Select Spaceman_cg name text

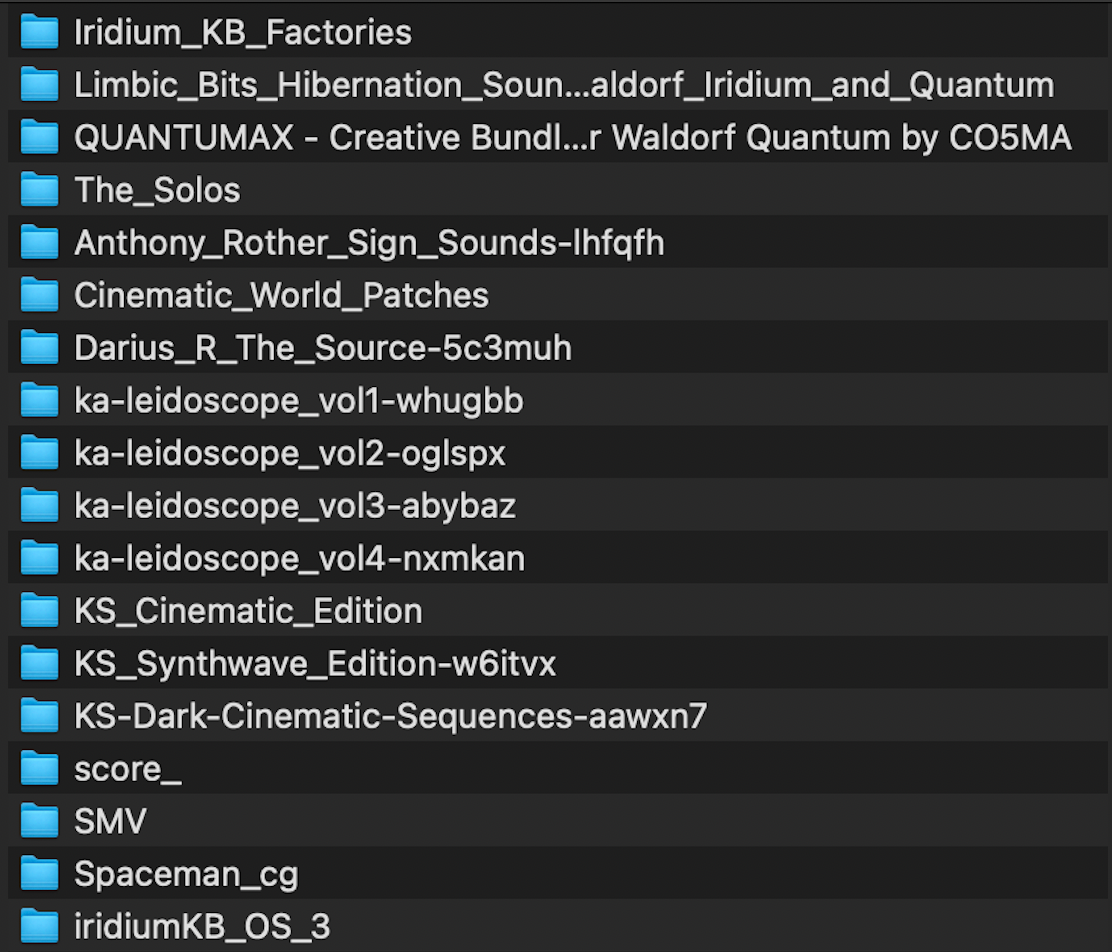point(187,875)
